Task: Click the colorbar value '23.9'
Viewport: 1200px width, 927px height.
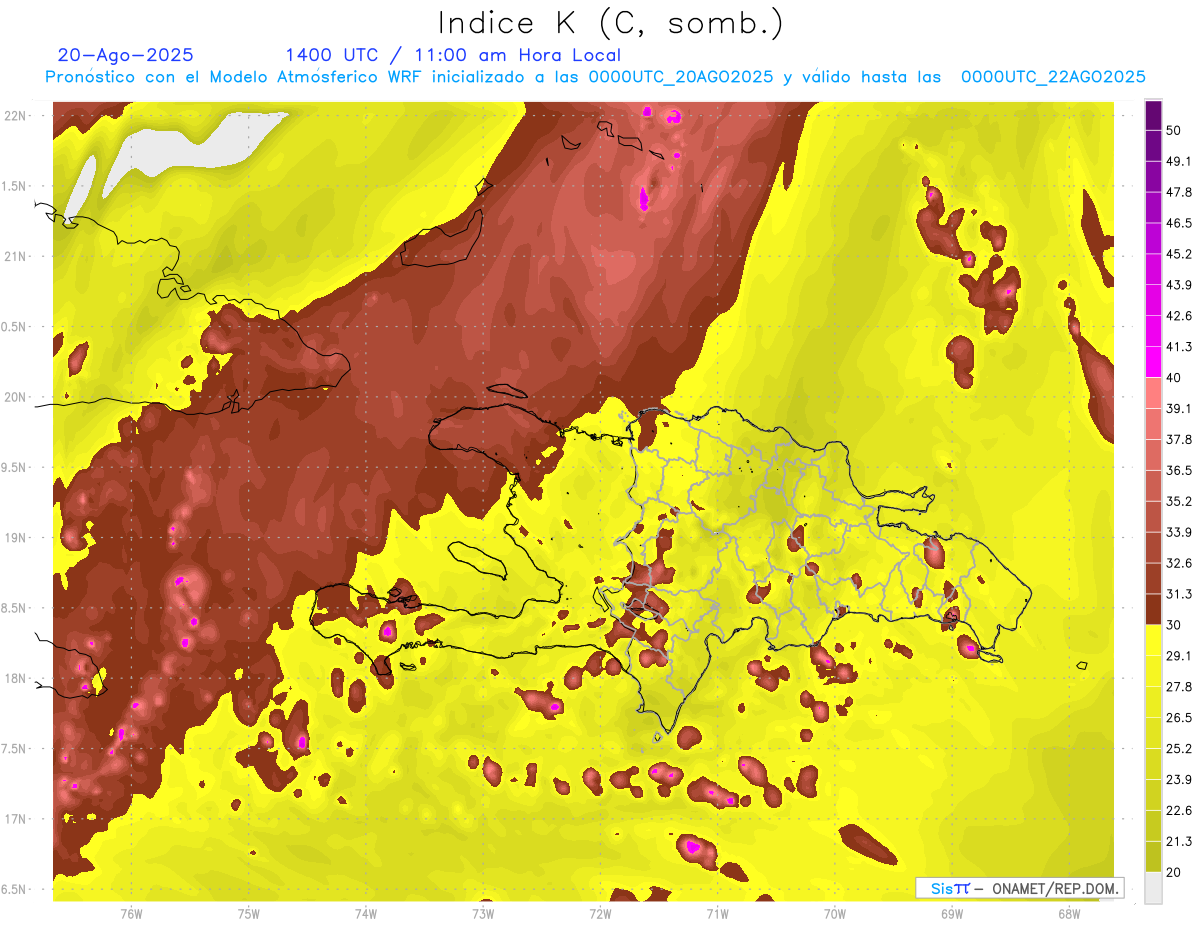Action: [x=1178, y=780]
